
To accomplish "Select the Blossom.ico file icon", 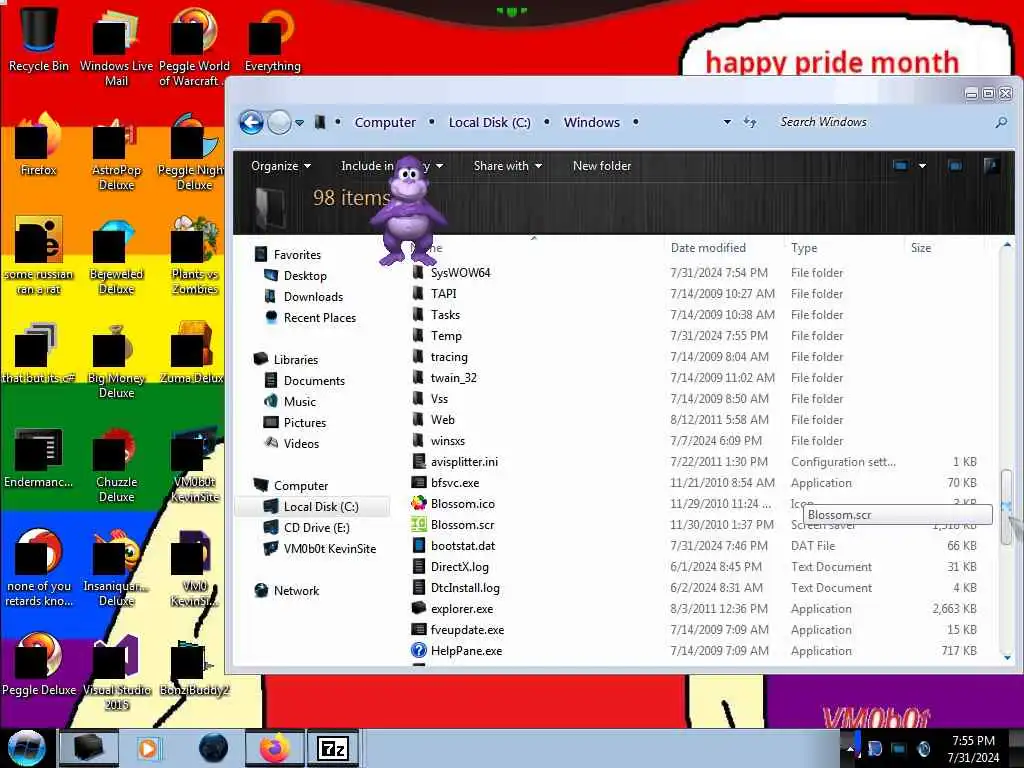I will (x=419, y=504).
